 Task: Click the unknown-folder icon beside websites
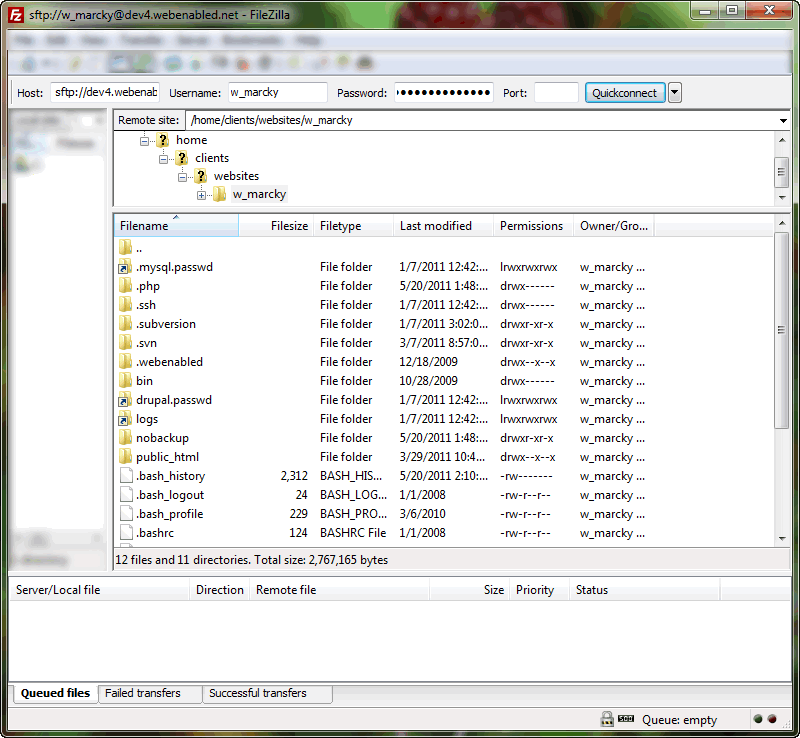201,176
